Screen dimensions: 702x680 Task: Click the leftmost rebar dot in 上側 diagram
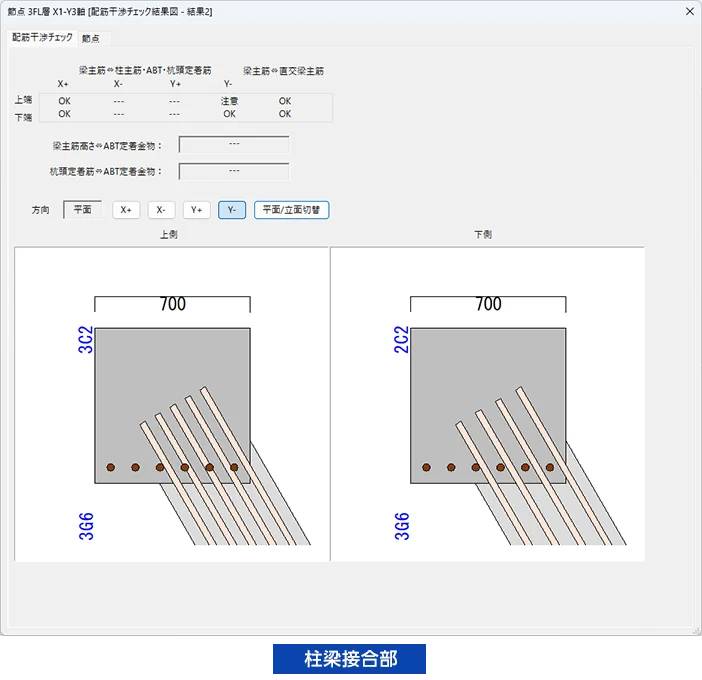(x=111, y=467)
